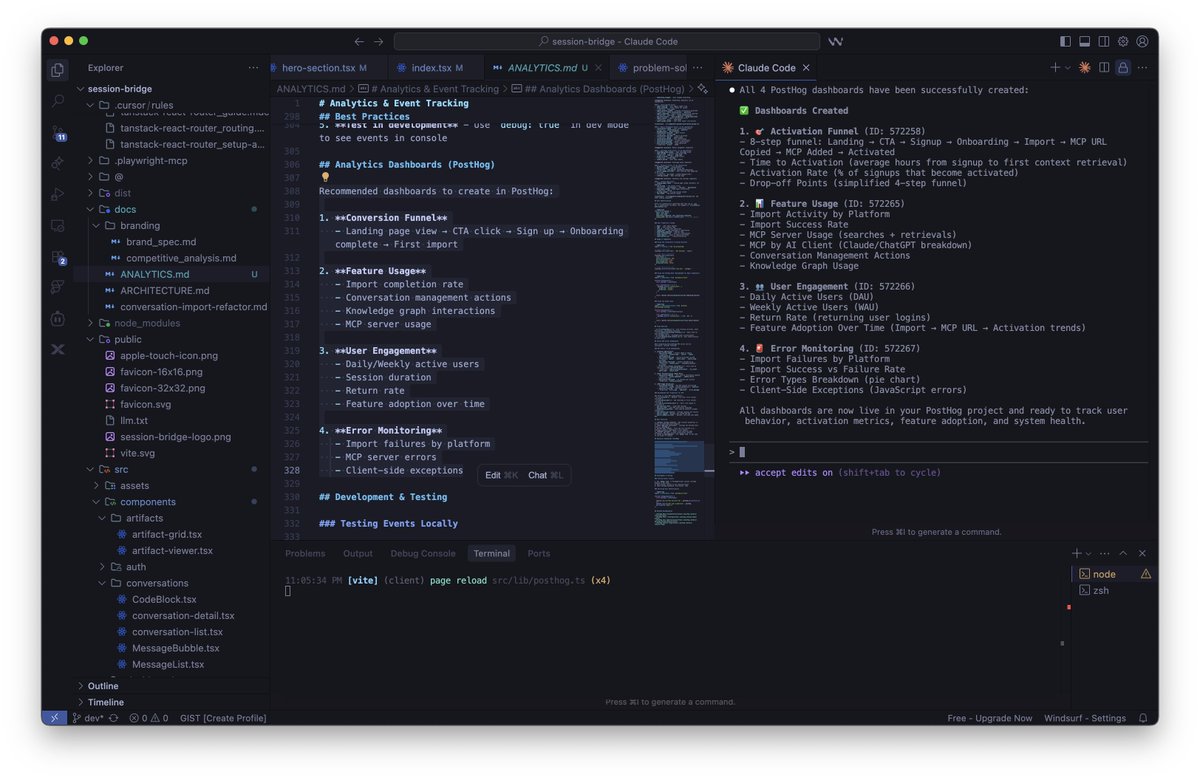Open the terminal panel More Actions ellipsis
This screenshot has height=780, width=1200.
click(1104, 553)
